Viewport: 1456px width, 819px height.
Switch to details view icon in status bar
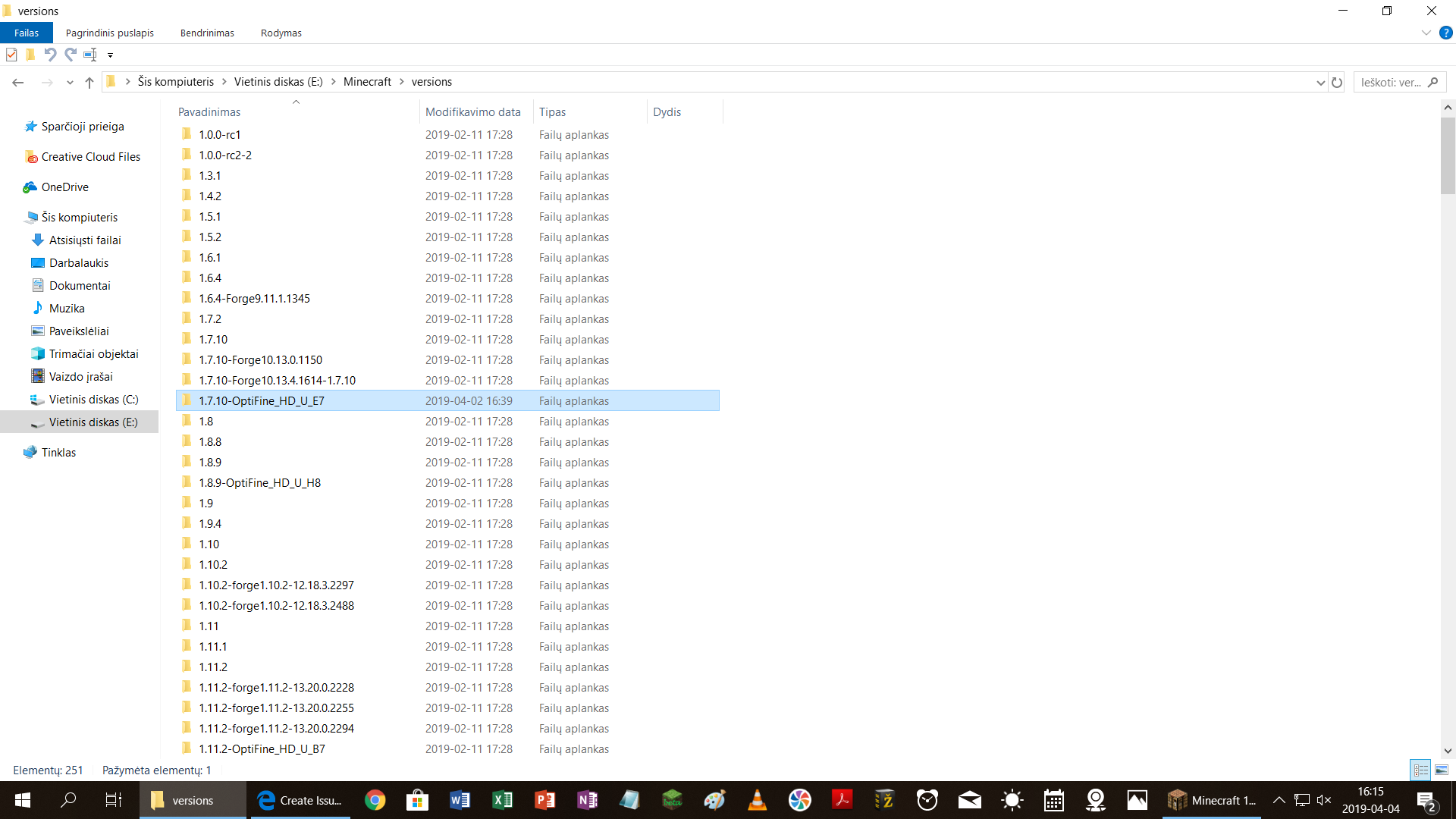click(x=1420, y=770)
